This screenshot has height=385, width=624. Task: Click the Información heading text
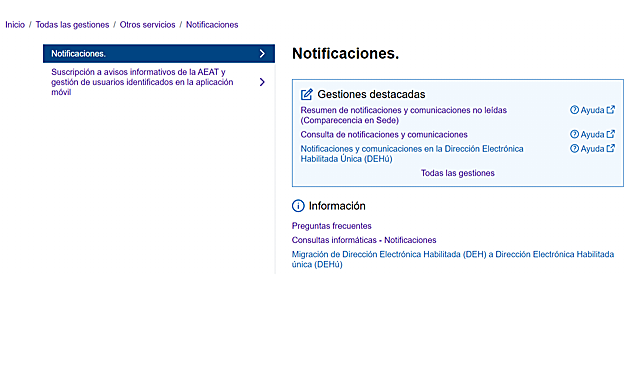tap(337, 206)
